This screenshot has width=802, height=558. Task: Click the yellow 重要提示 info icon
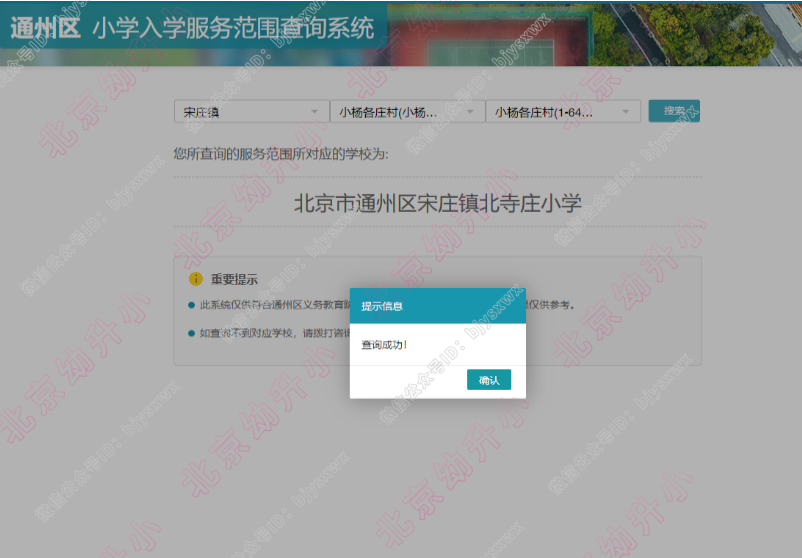click(196, 279)
